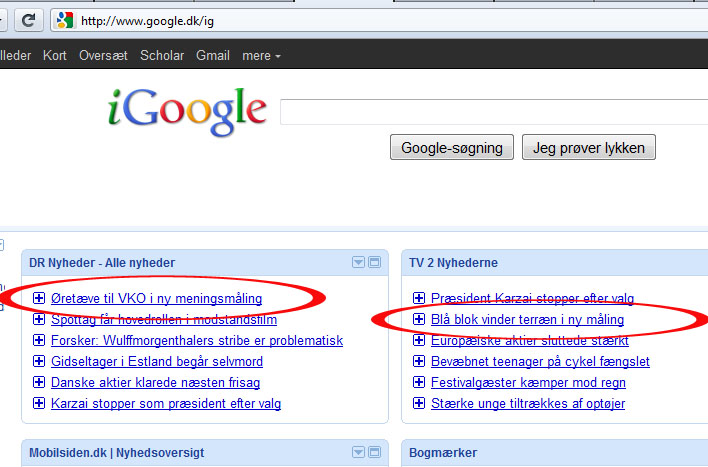
Task: Expand the 'Gidseltager i Estland' plus icon
Action: click(x=39, y=361)
